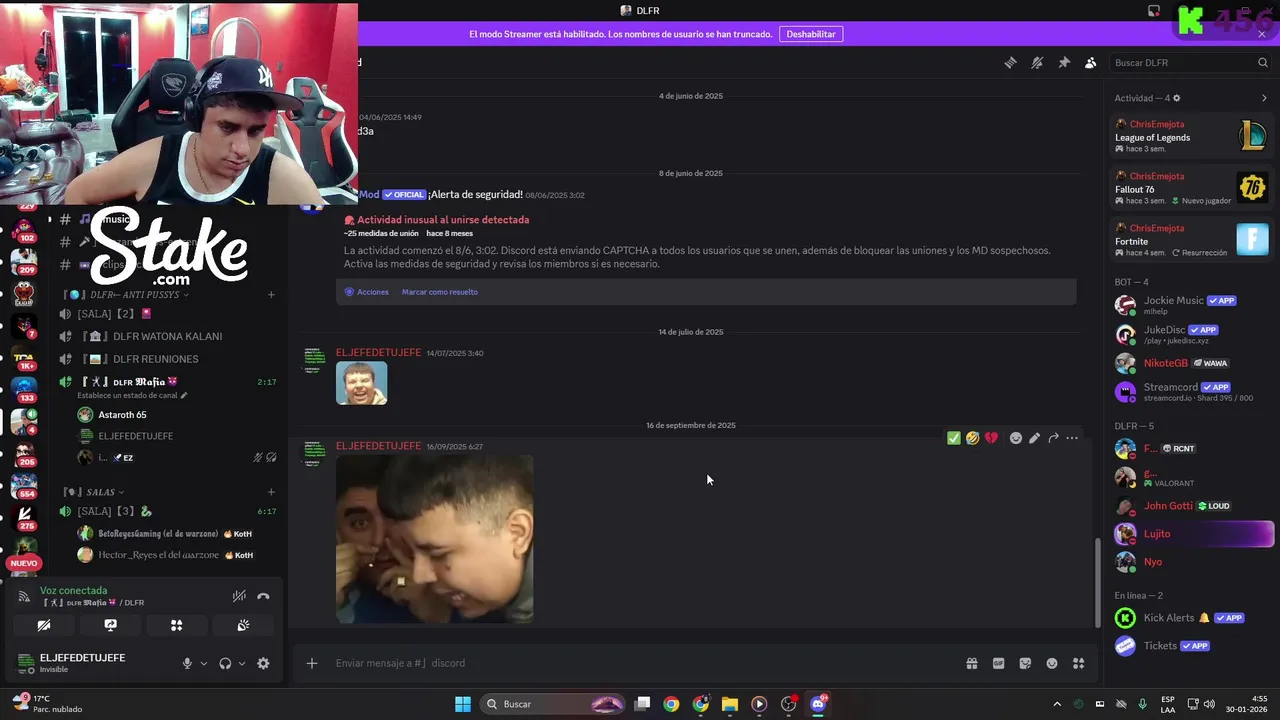Viewport: 1280px width, 720px height.
Task: Click the forward message arrow icon
Action: click(x=1053, y=438)
